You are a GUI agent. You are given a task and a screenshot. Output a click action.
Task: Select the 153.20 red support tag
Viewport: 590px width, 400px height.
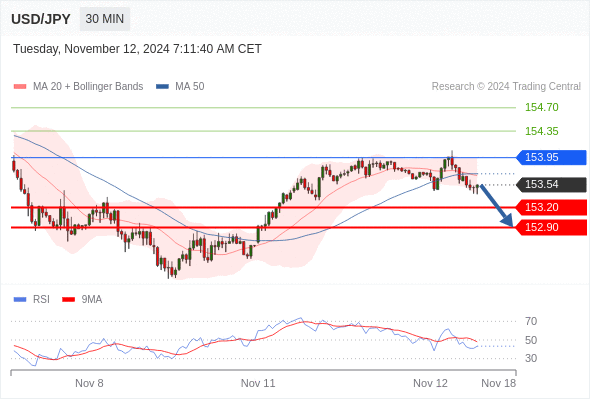(551, 207)
